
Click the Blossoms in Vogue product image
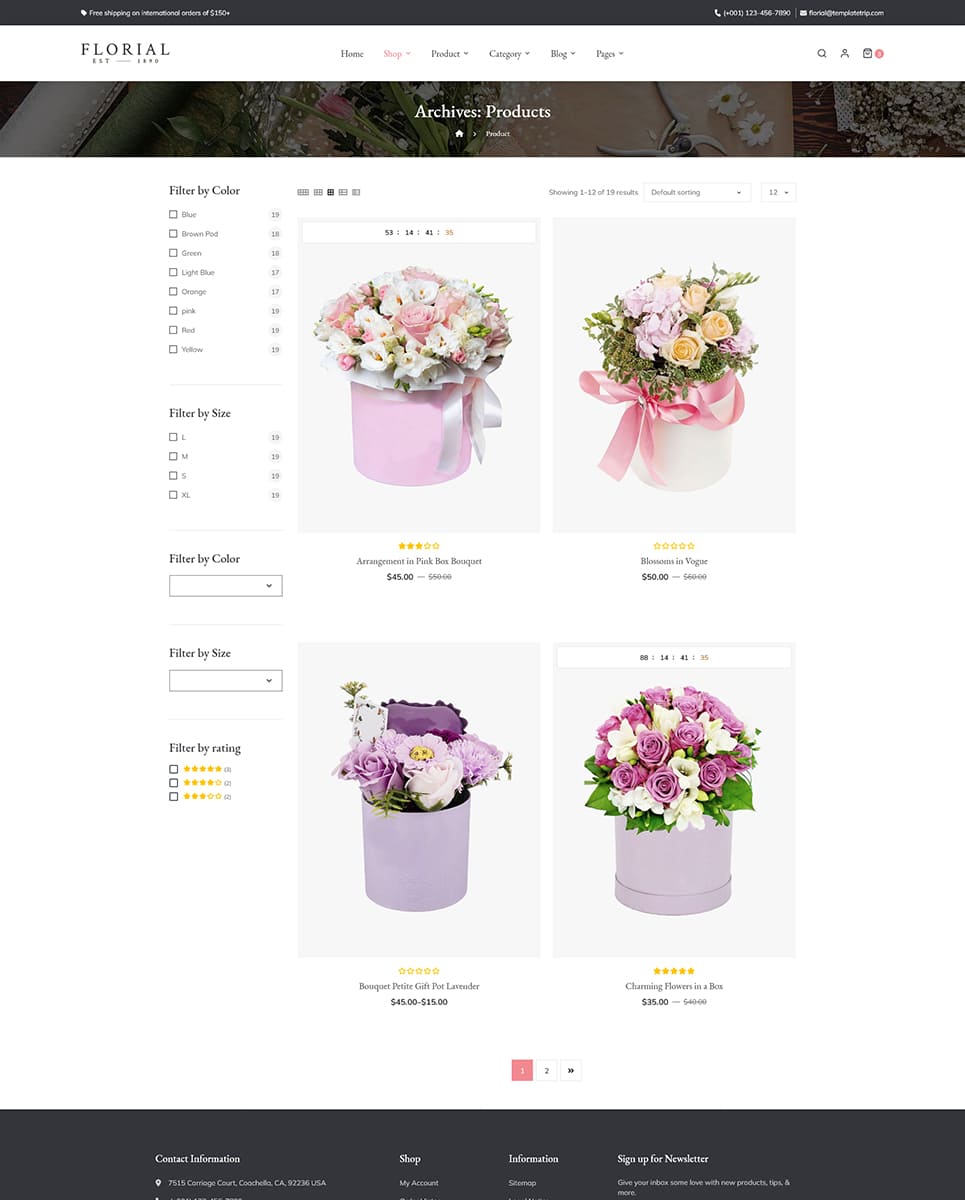(674, 375)
